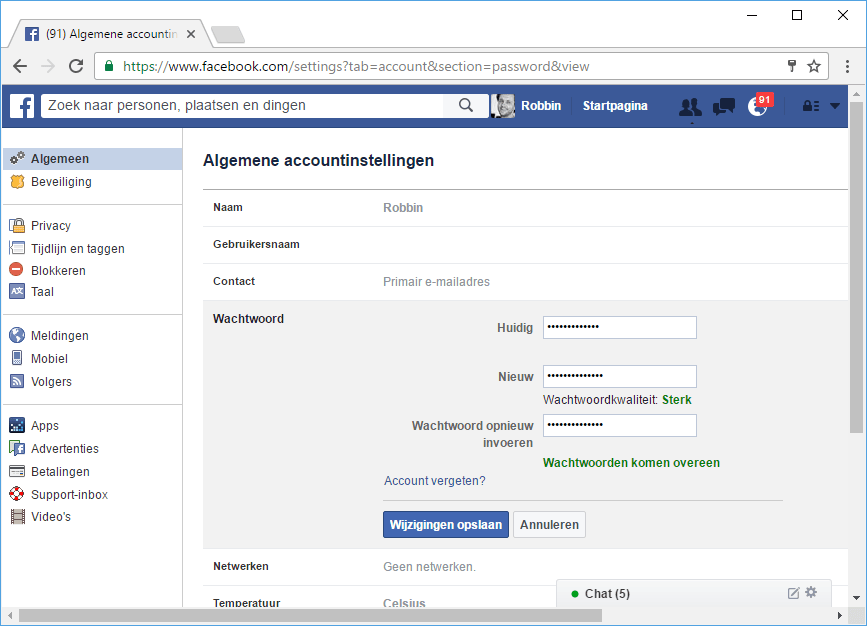Switch to the Algemeen settings tab

60,157
